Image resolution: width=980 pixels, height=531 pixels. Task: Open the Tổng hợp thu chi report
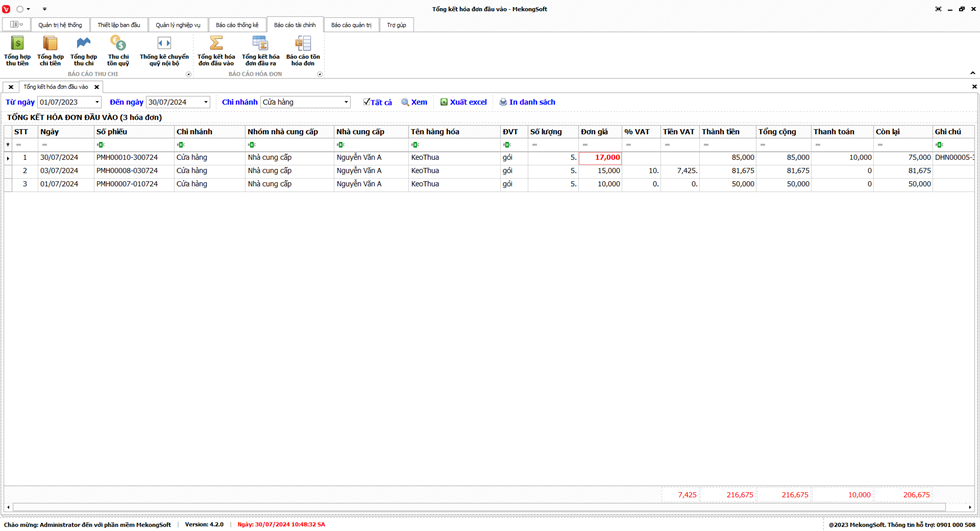pos(84,50)
